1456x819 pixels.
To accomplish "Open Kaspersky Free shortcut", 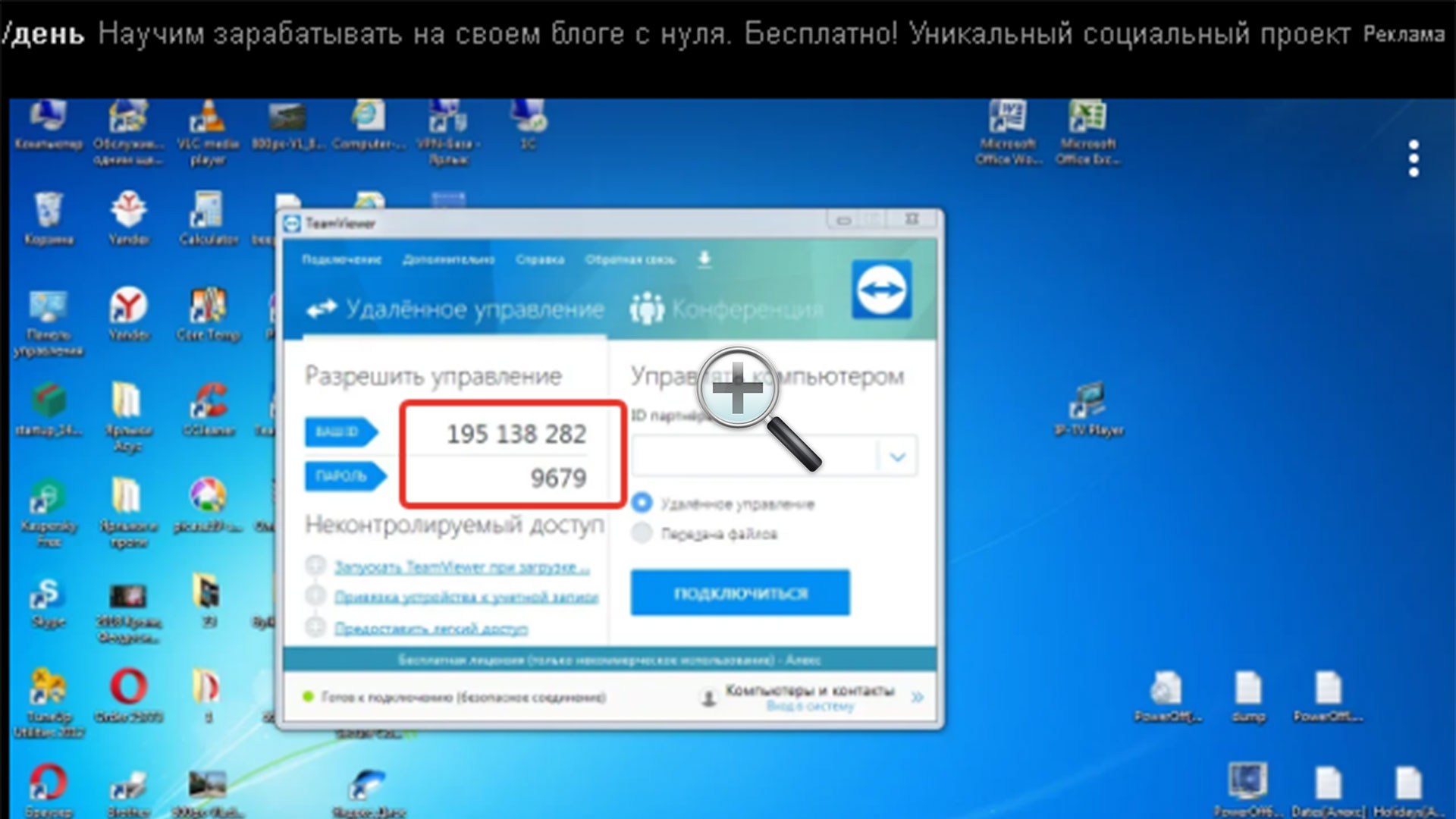I will coord(49,512).
